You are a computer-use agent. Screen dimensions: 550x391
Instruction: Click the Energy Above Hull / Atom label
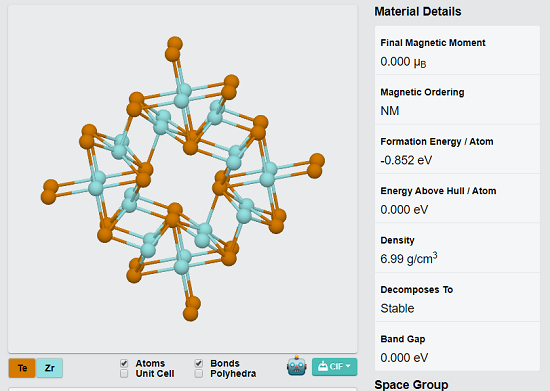(x=438, y=191)
